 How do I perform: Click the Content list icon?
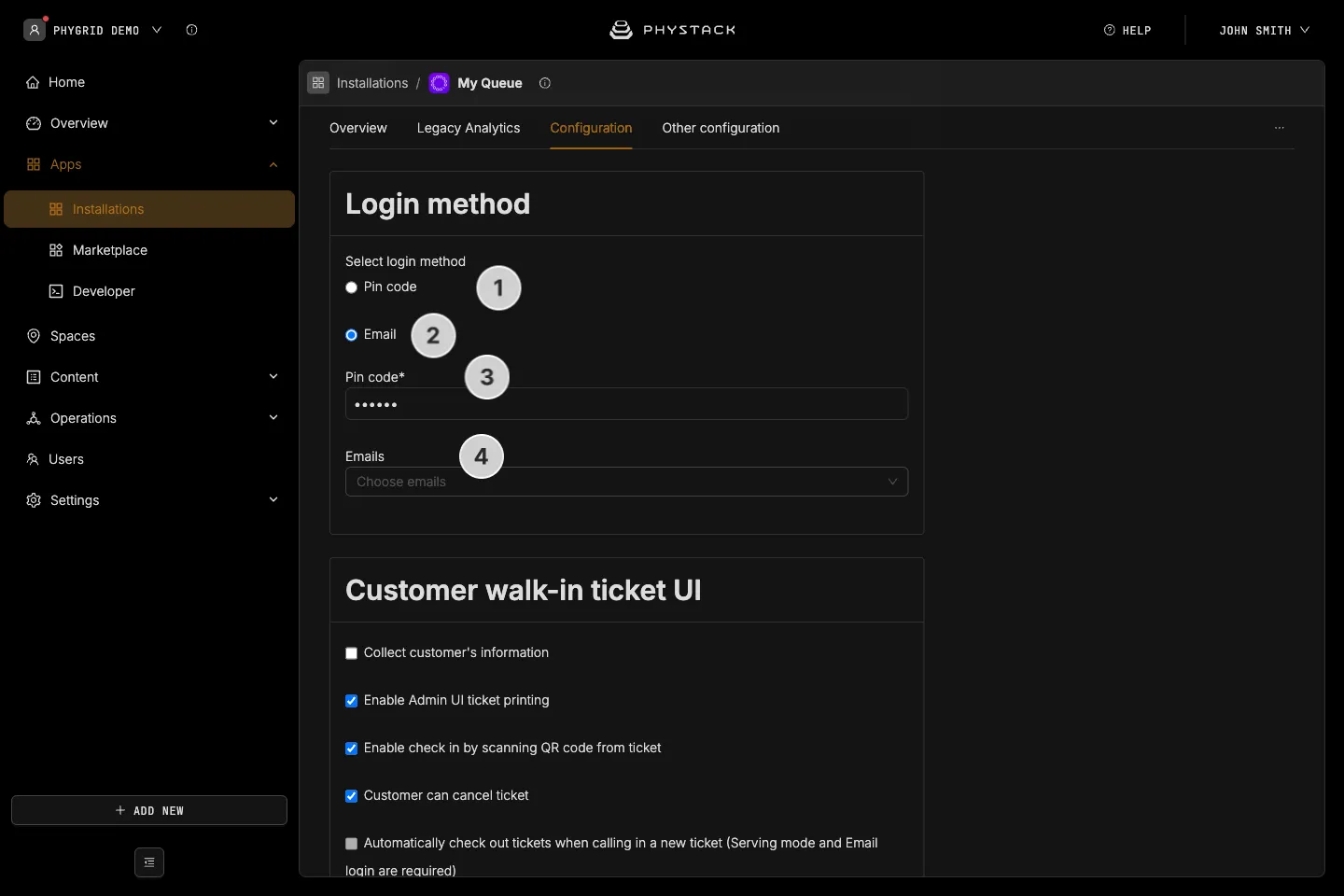[34, 377]
